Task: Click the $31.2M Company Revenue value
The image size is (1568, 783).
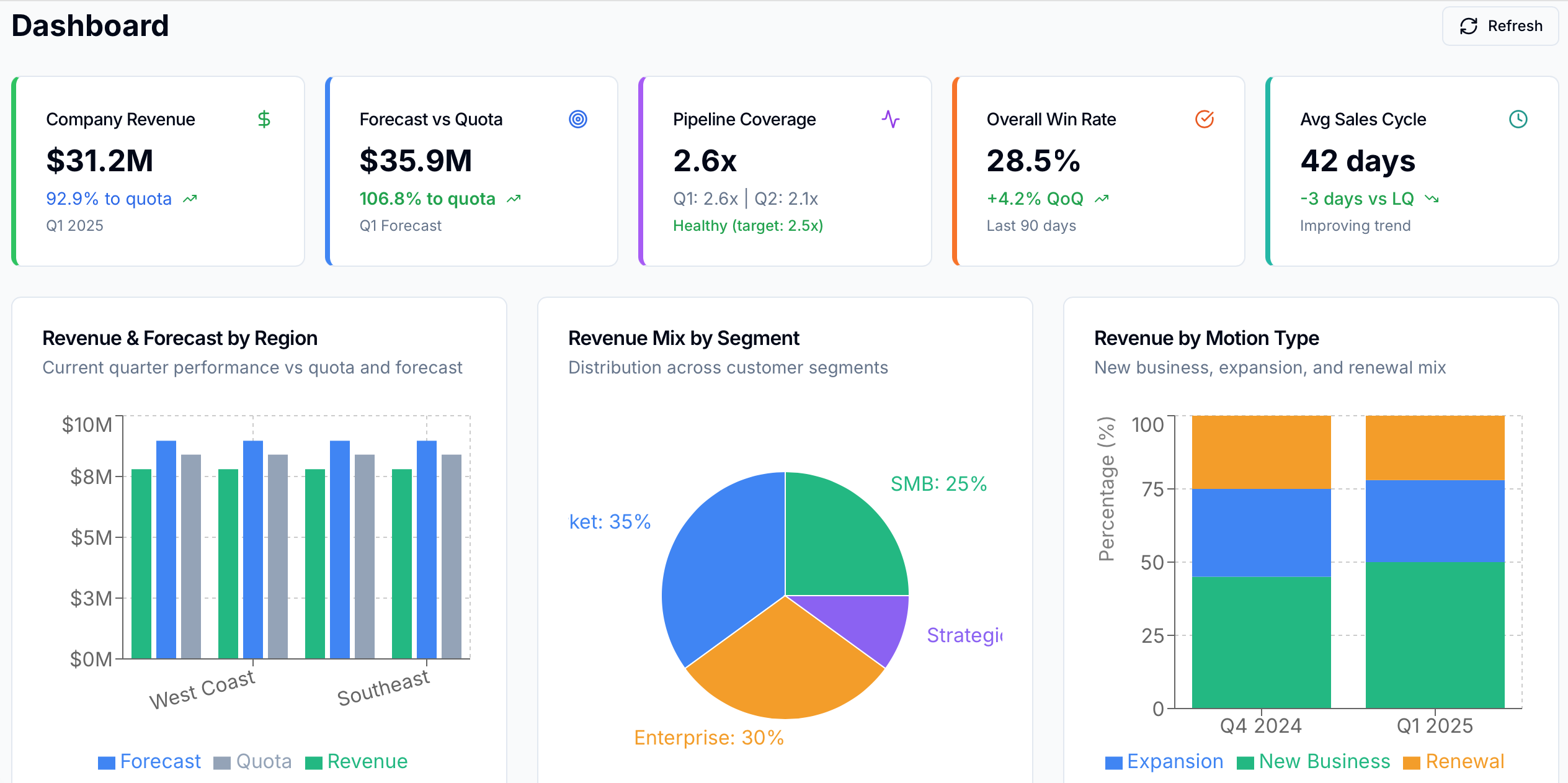Action: pos(100,161)
